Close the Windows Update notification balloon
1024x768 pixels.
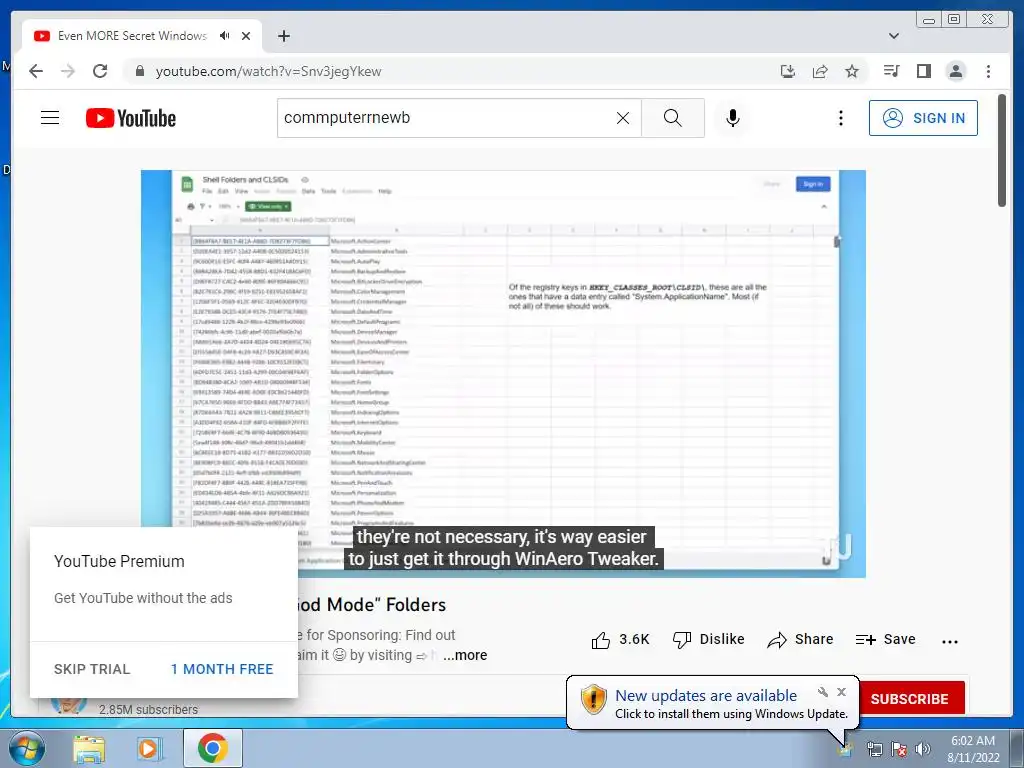pos(842,692)
